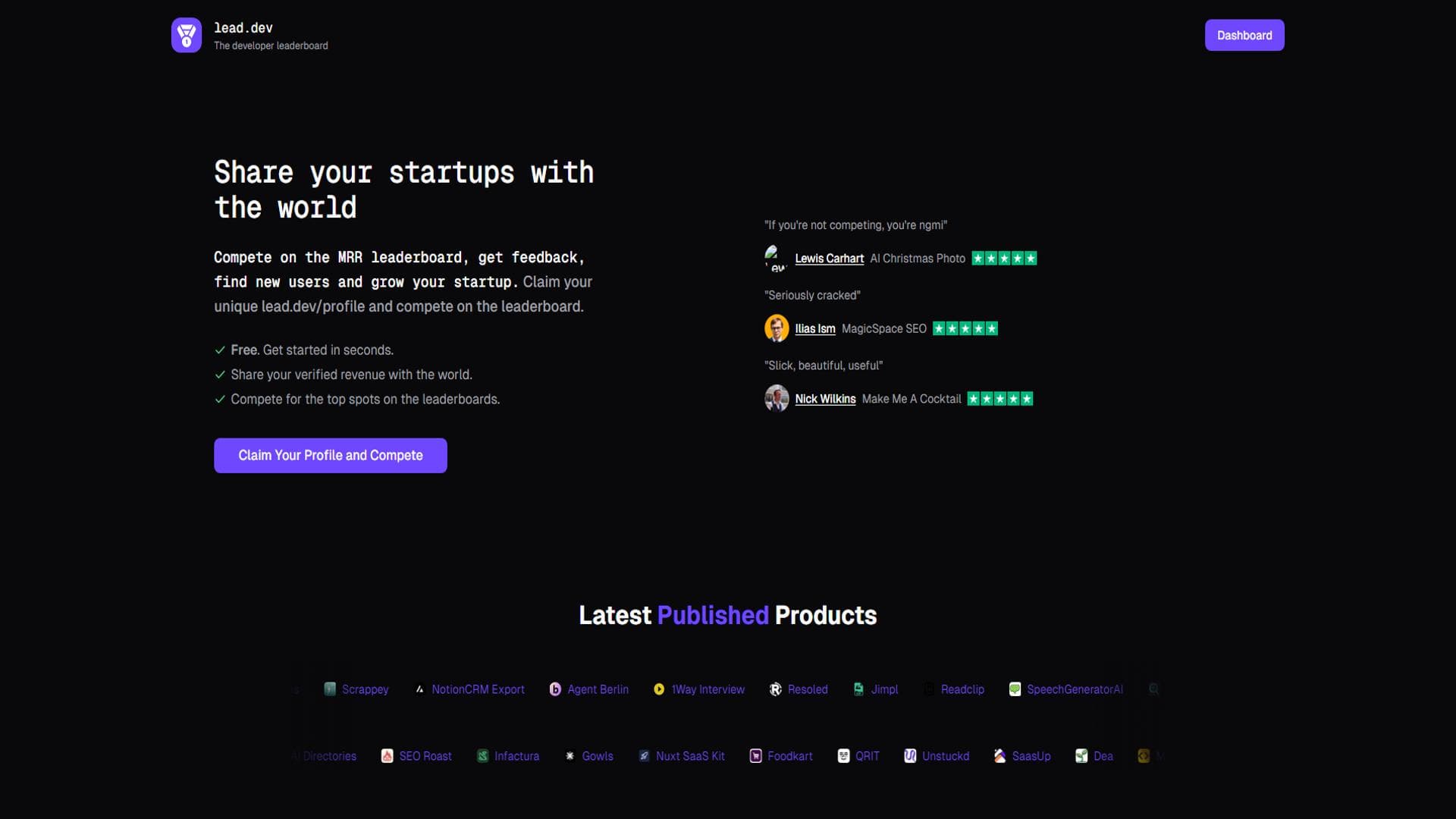Visit Nick Wilkins' profile link
This screenshot has height=819, width=1456.
[825, 399]
